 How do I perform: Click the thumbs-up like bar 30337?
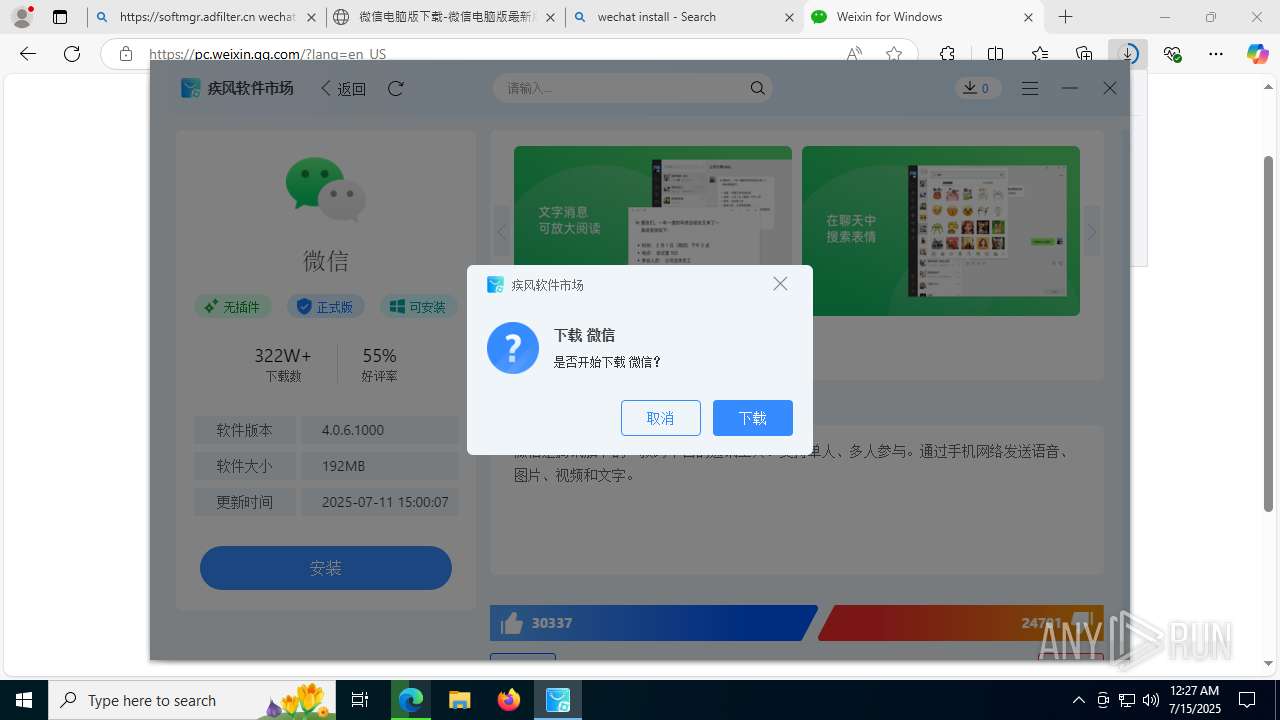(x=653, y=623)
